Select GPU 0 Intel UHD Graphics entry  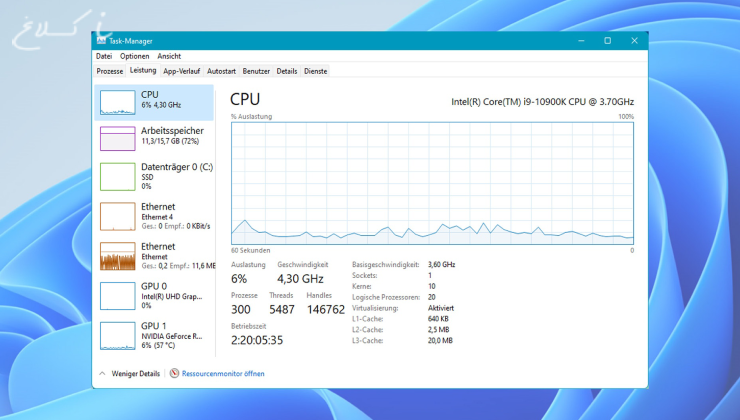coord(154,296)
